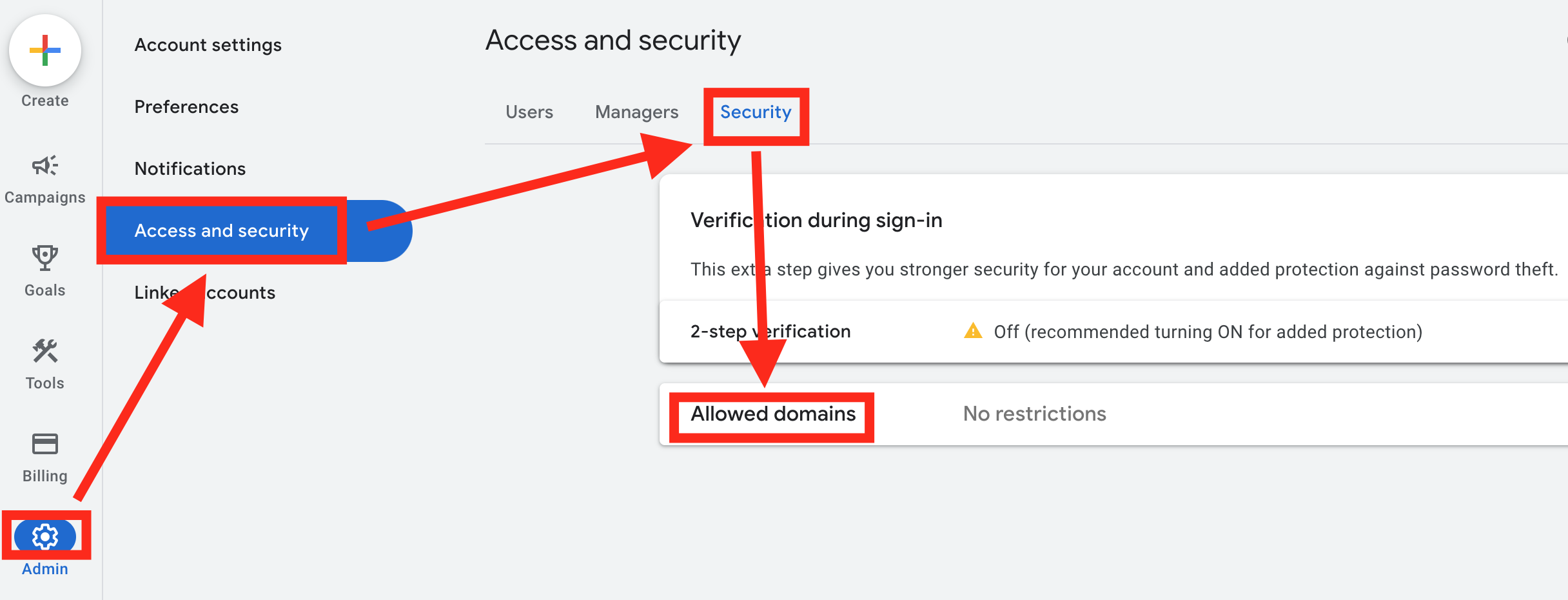The image size is (1568, 600).
Task: Click the No restrictions value
Action: [1034, 414]
